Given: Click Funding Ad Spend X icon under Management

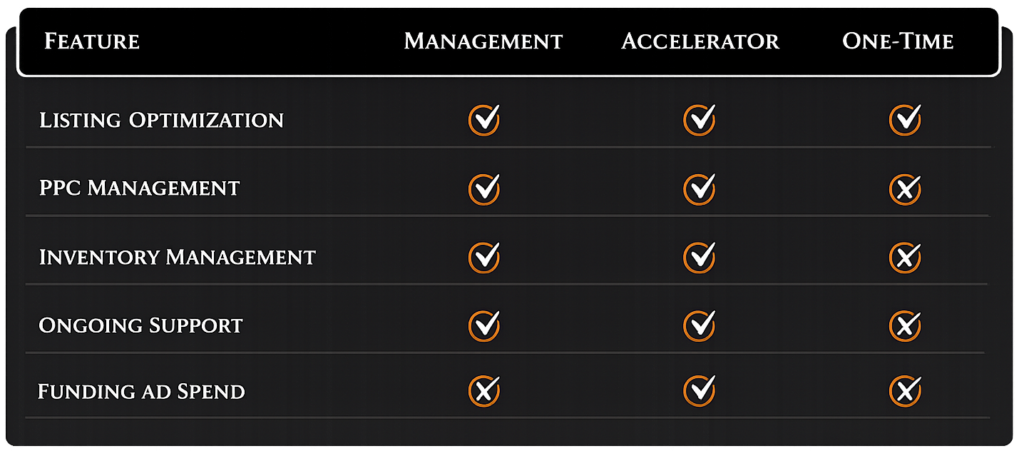Looking at the screenshot, I should tap(484, 391).
